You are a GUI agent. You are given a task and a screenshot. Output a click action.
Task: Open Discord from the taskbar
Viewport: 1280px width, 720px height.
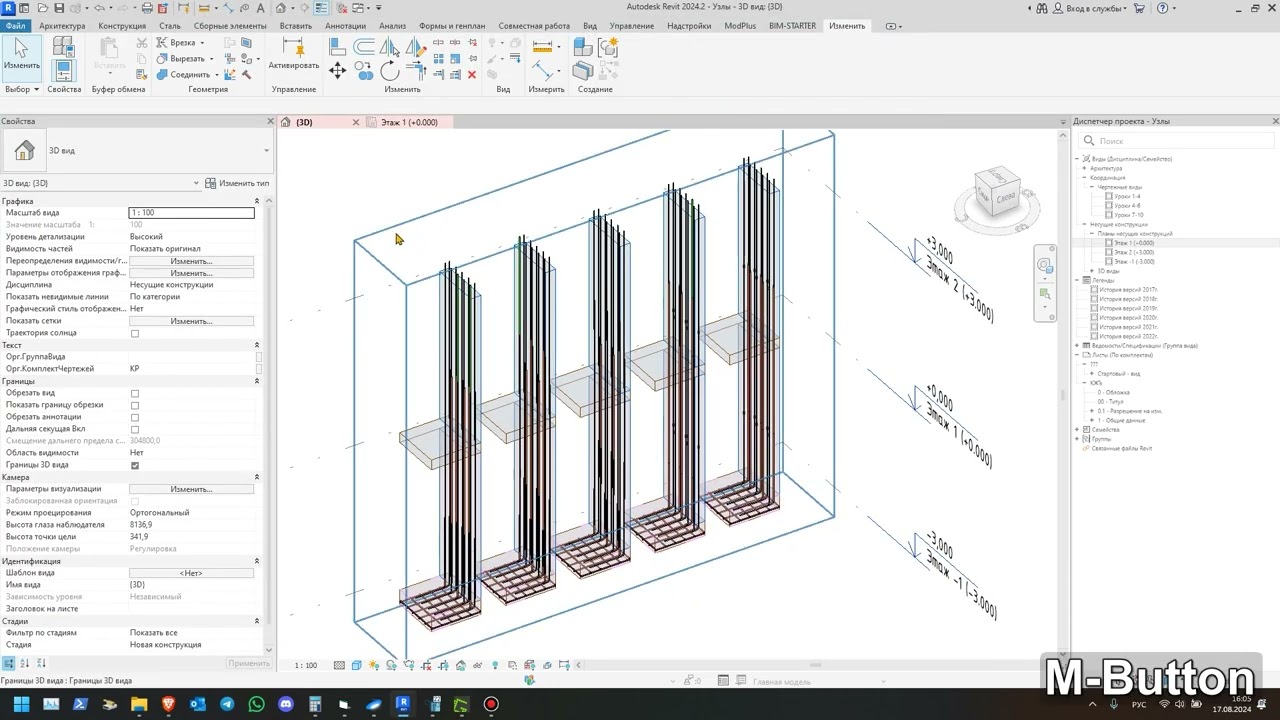[x=285, y=704]
